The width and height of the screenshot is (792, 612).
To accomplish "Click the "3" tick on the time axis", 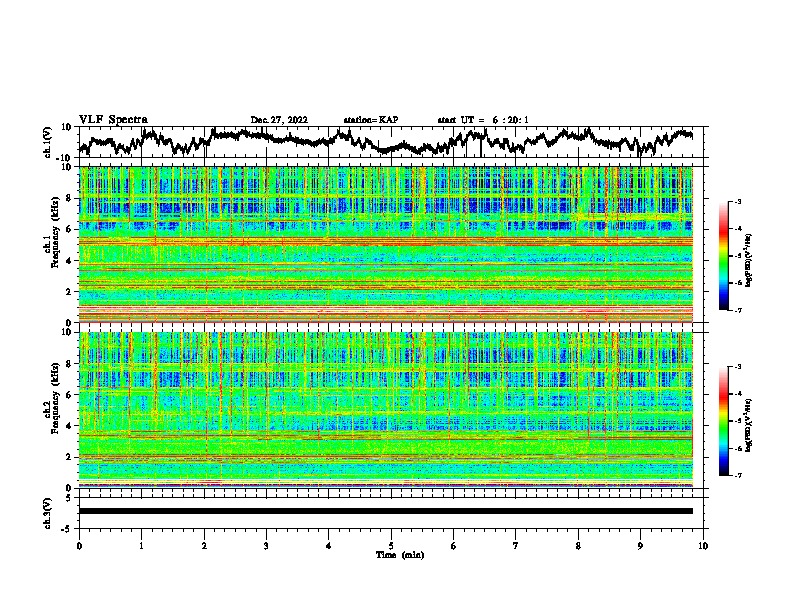I will [266, 546].
